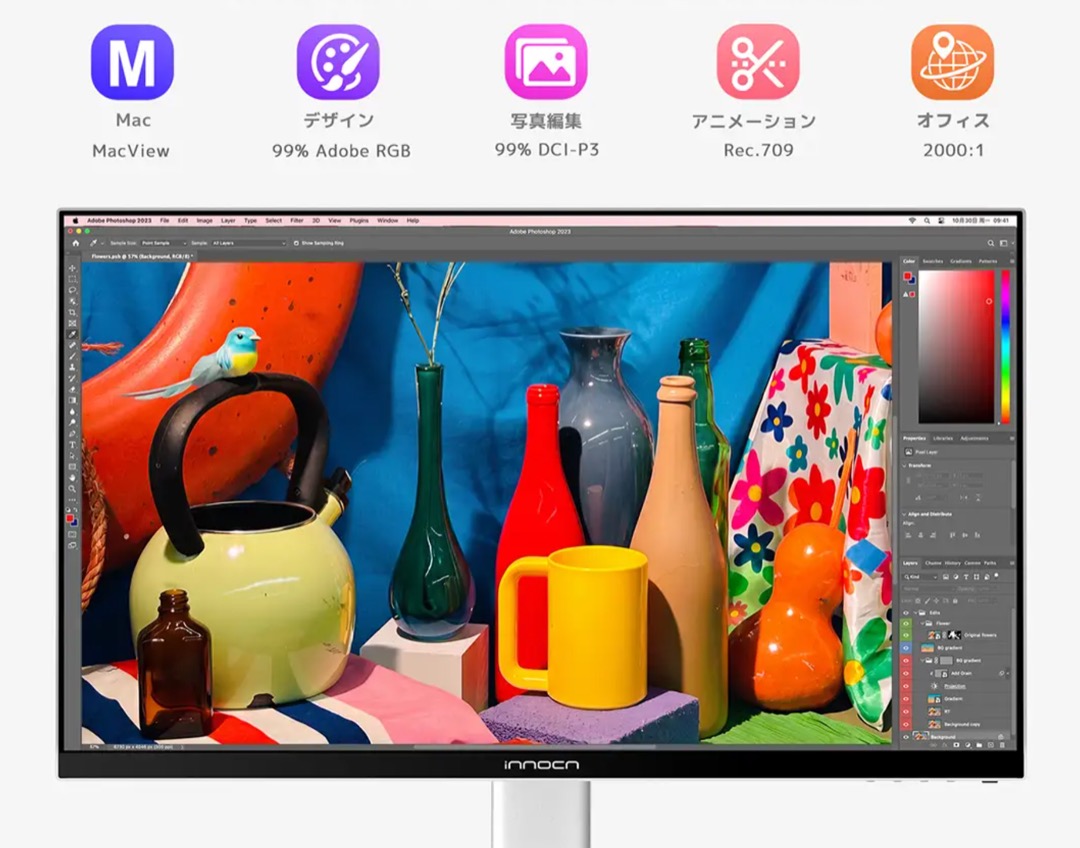Viewport: 1080px width, 848px height.
Task: Select the Gradient tool
Action: (72, 401)
